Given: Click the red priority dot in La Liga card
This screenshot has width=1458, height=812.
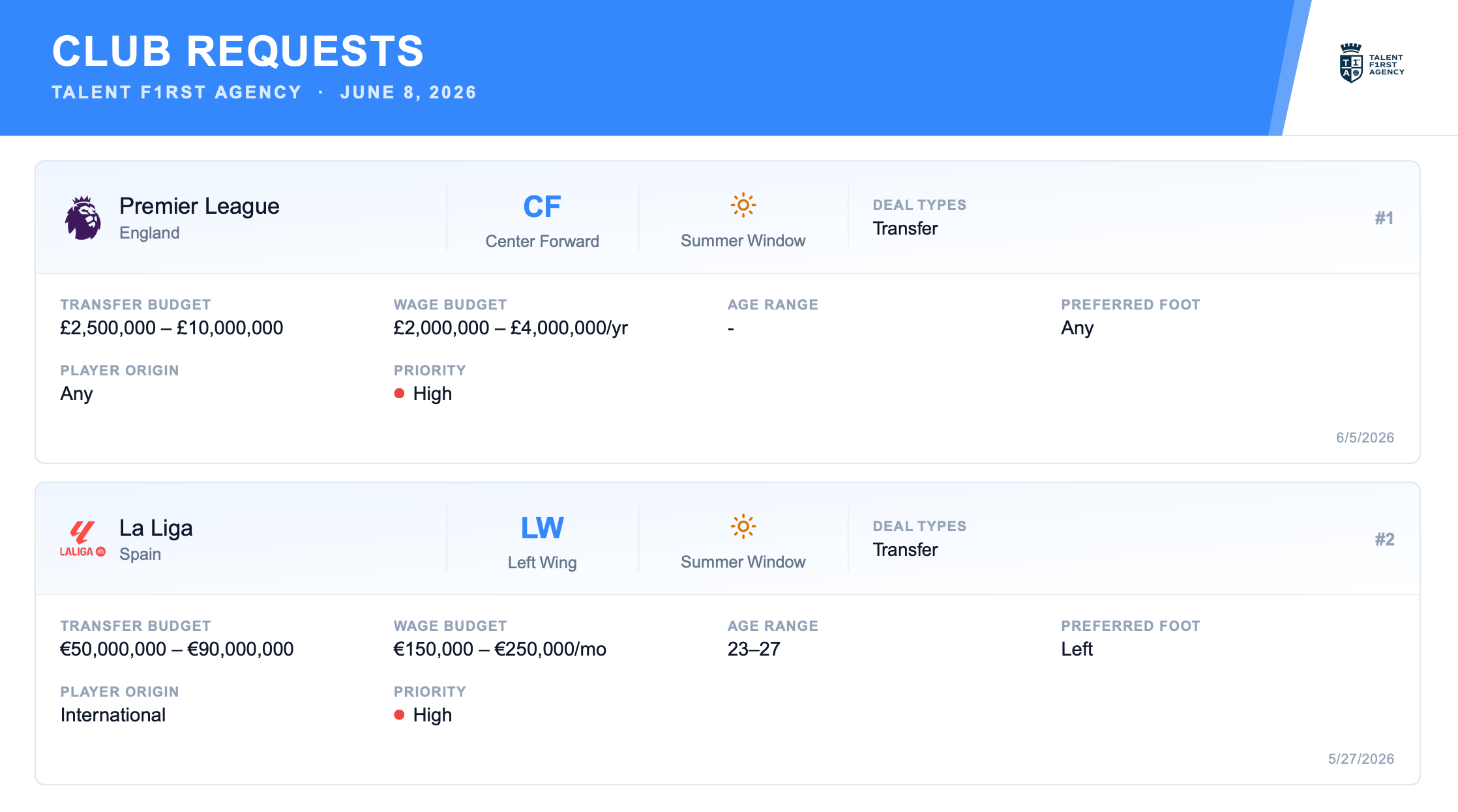Looking at the screenshot, I should [x=399, y=714].
